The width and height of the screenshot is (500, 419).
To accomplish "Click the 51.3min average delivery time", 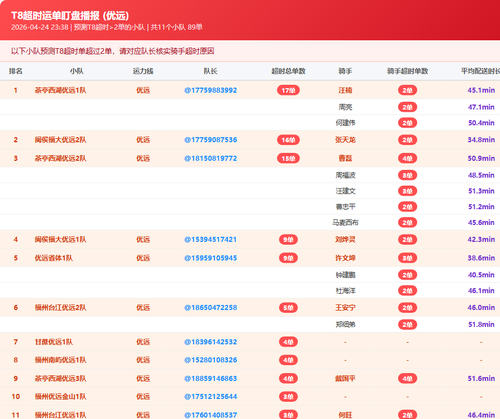I will pyautogui.click(x=481, y=191).
